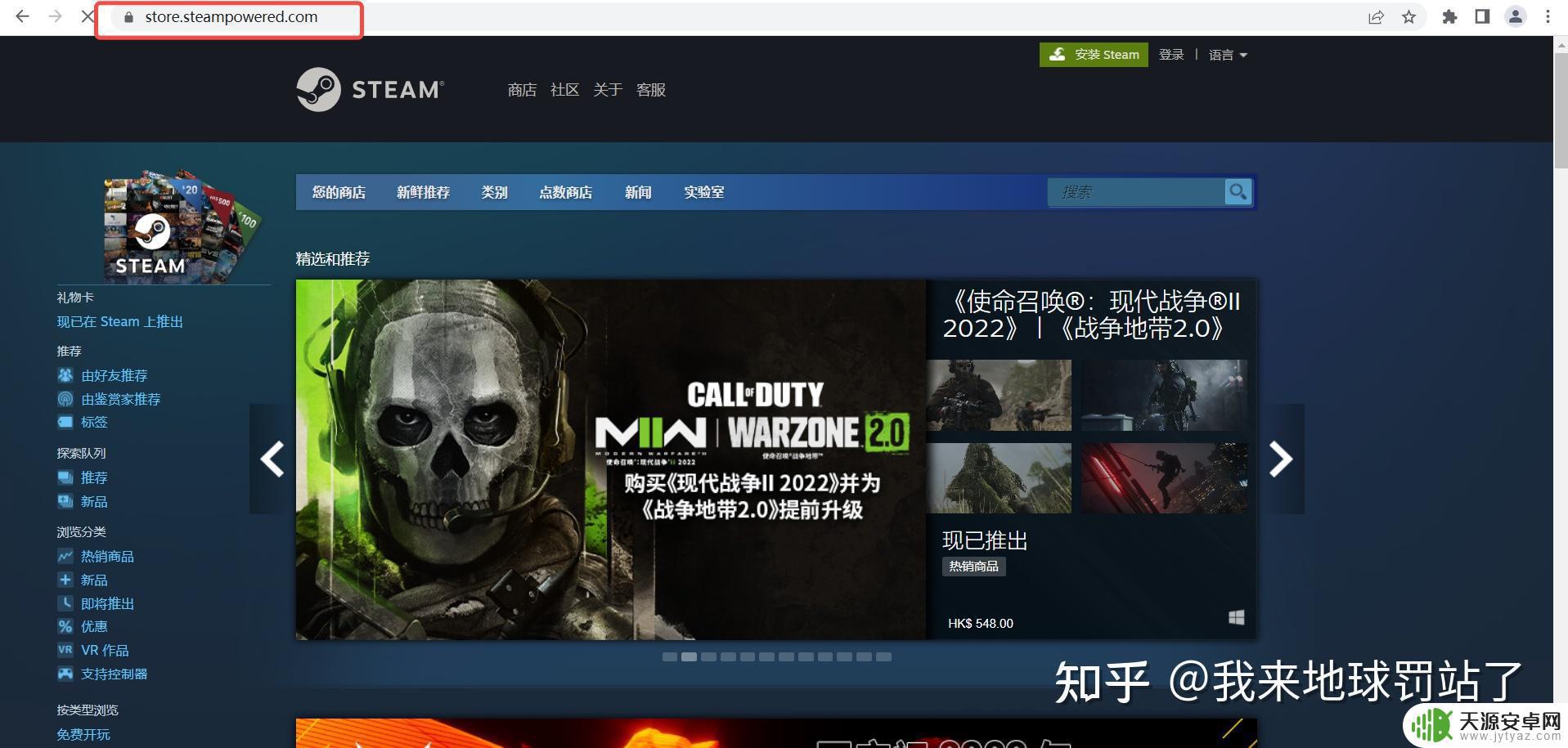This screenshot has height=748, width=1568.
Task: Stop page loading with the X icon
Action: (x=87, y=16)
